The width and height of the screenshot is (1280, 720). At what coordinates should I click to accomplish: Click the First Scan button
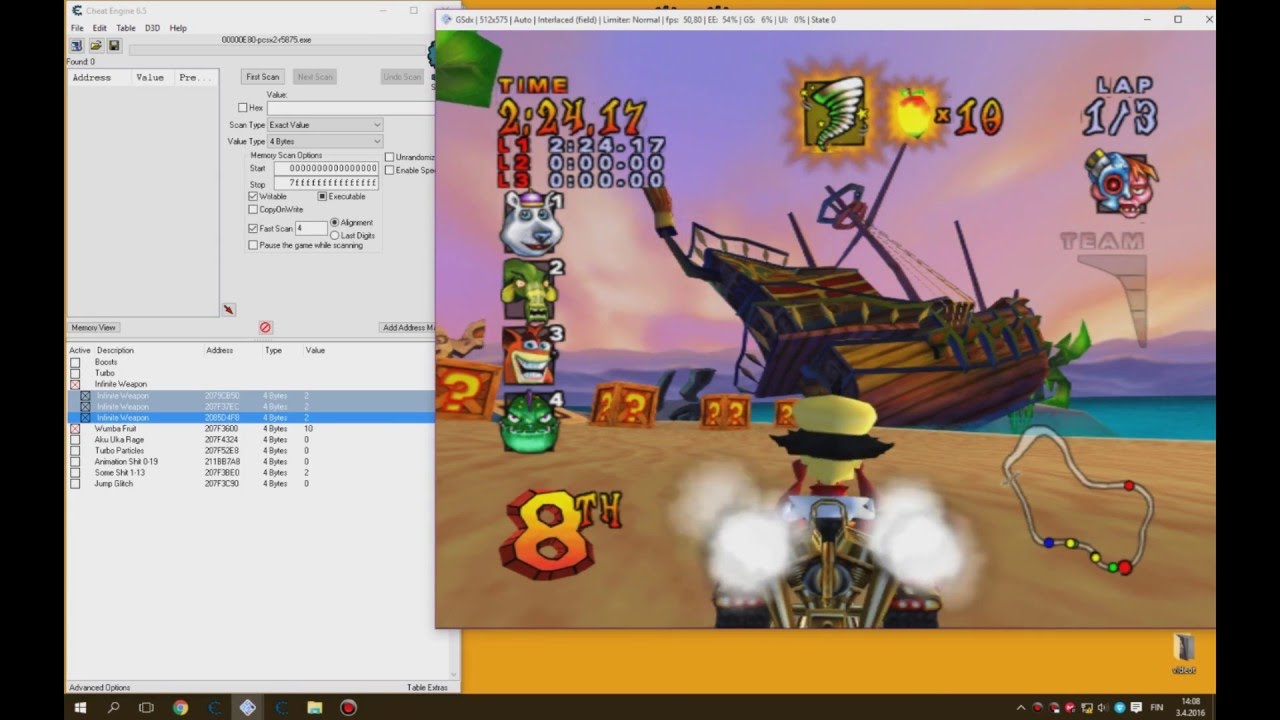263,77
